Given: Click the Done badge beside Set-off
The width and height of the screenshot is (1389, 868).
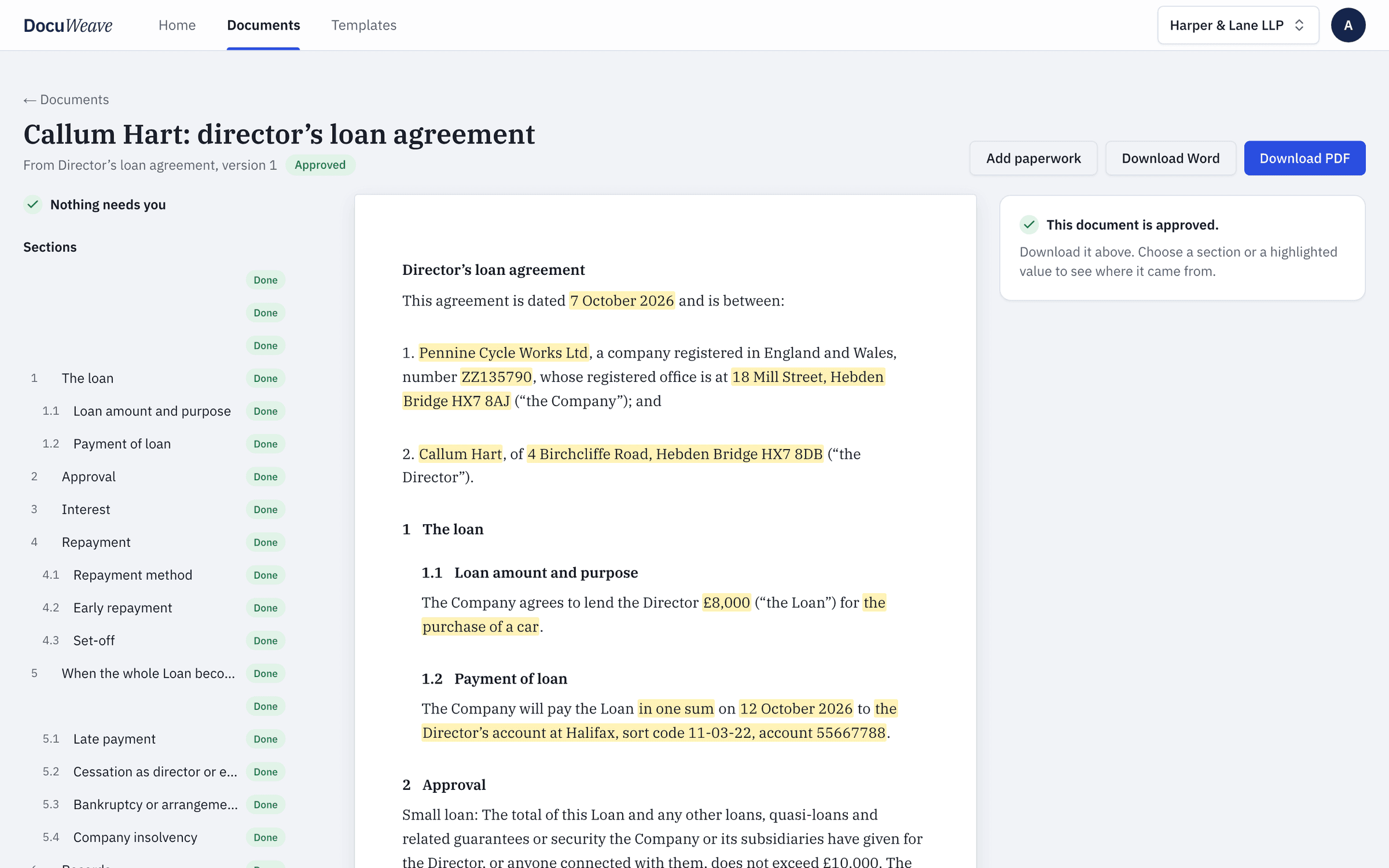Looking at the screenshot, I should click(266, 641).
